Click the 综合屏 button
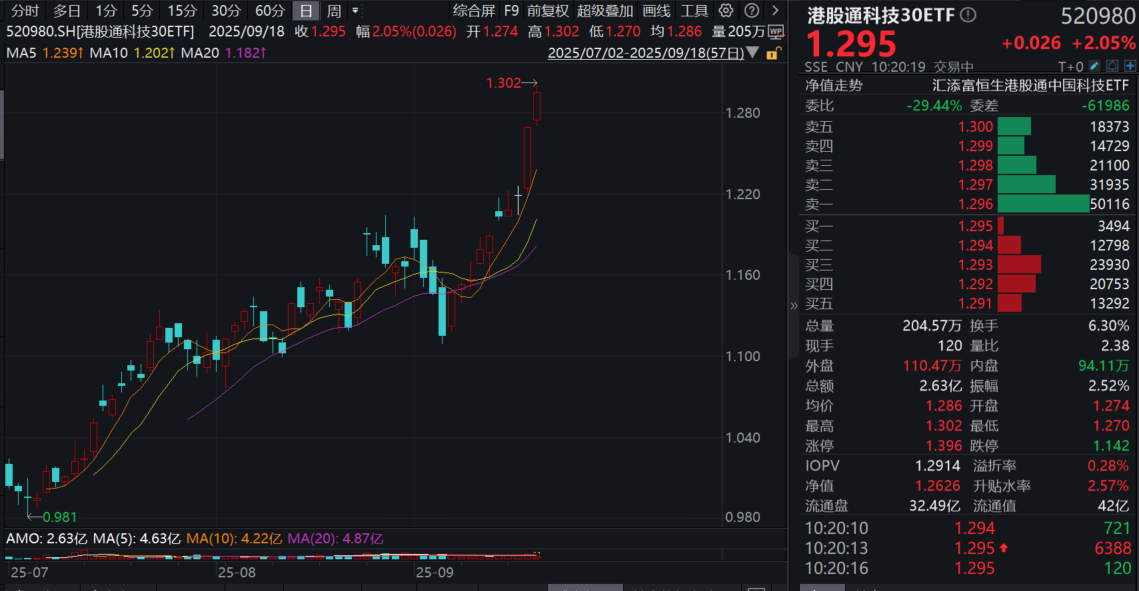Viewport: 1139px width, 591px height. [473, 11]
